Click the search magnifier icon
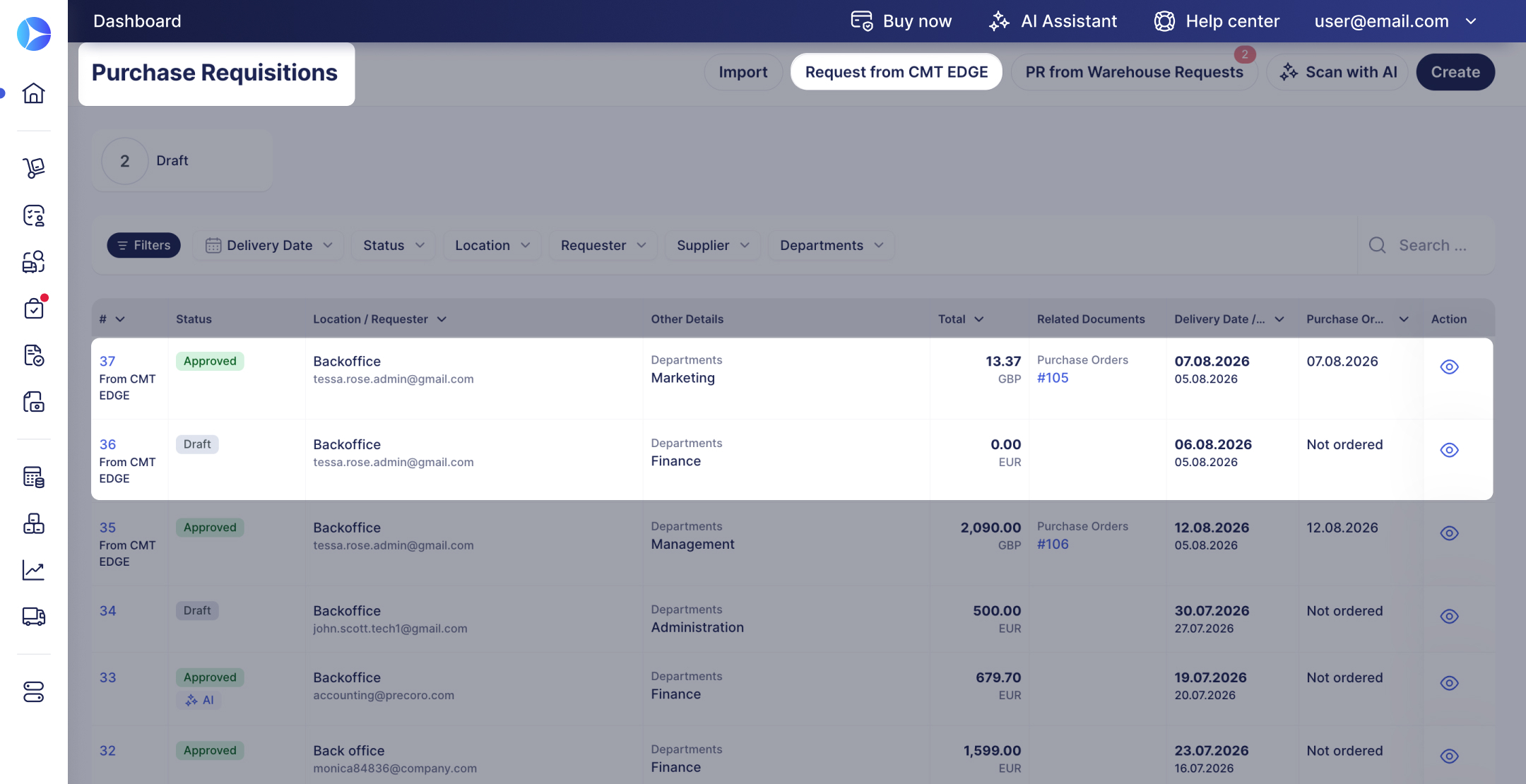 [x=1377, y=245]
